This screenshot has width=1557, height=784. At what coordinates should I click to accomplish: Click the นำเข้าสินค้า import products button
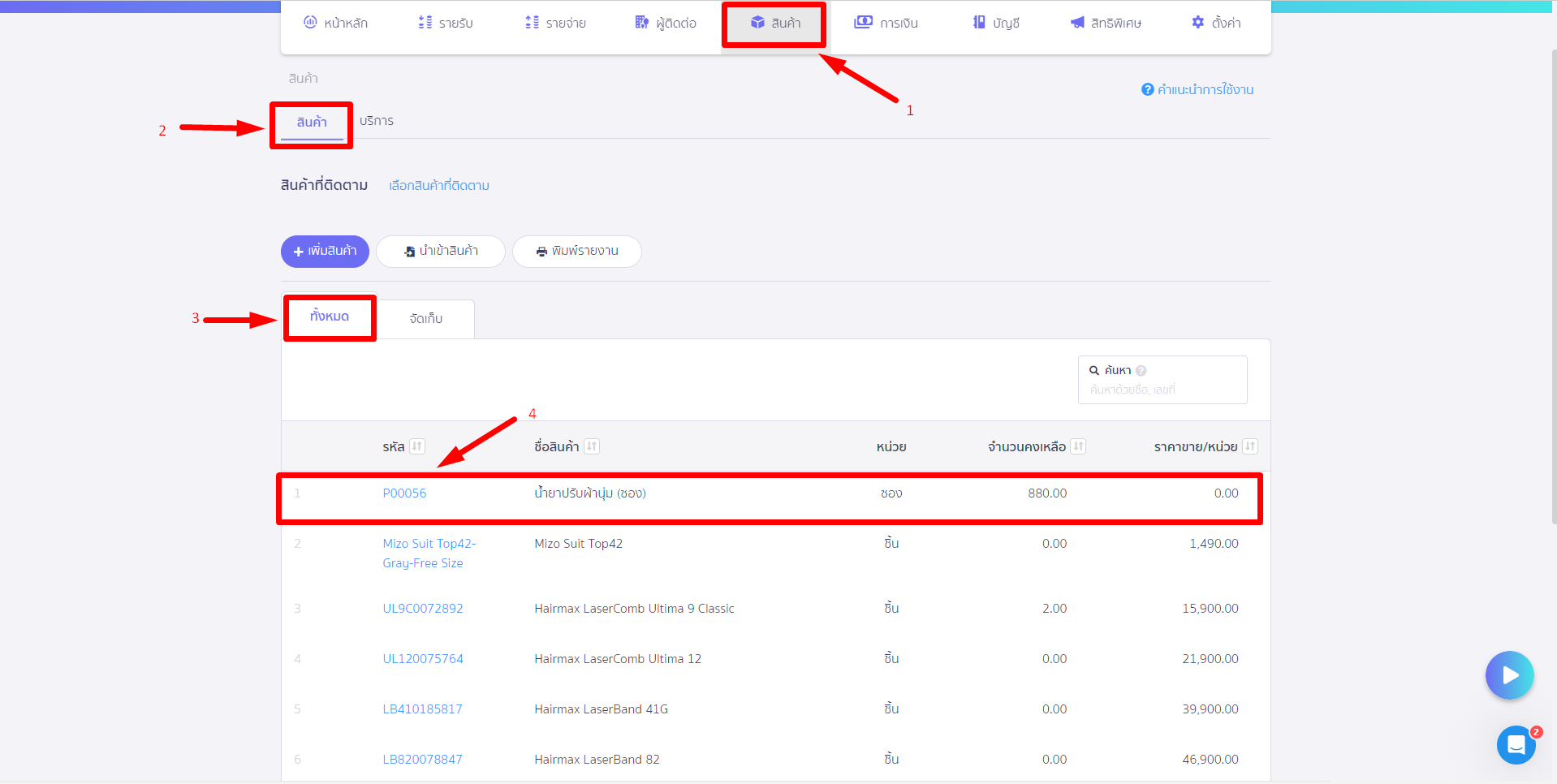(441, 252)
